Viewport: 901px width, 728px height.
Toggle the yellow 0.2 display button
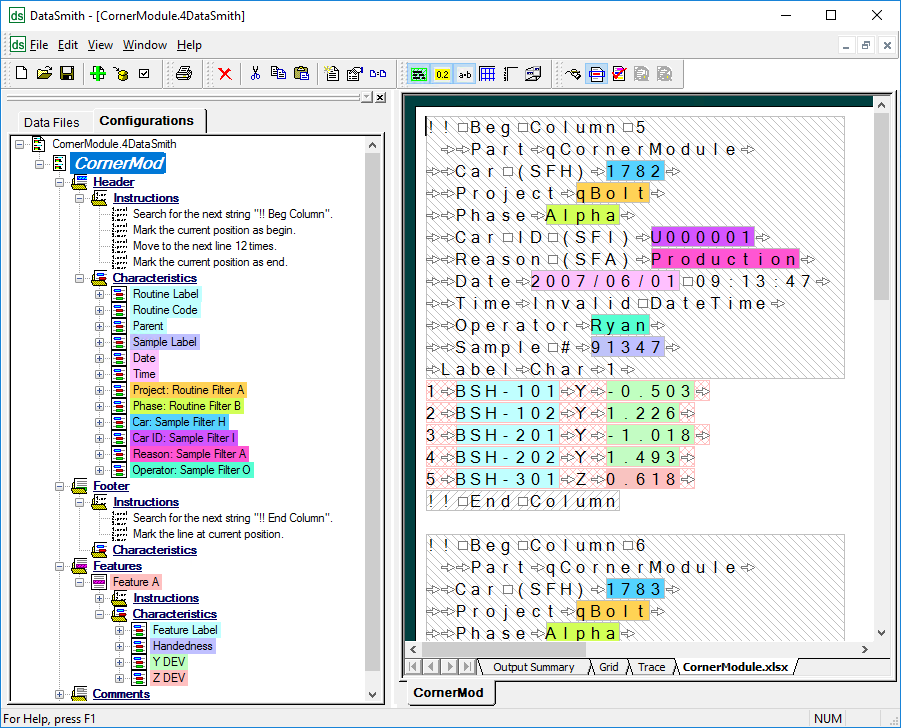[442, 73]
